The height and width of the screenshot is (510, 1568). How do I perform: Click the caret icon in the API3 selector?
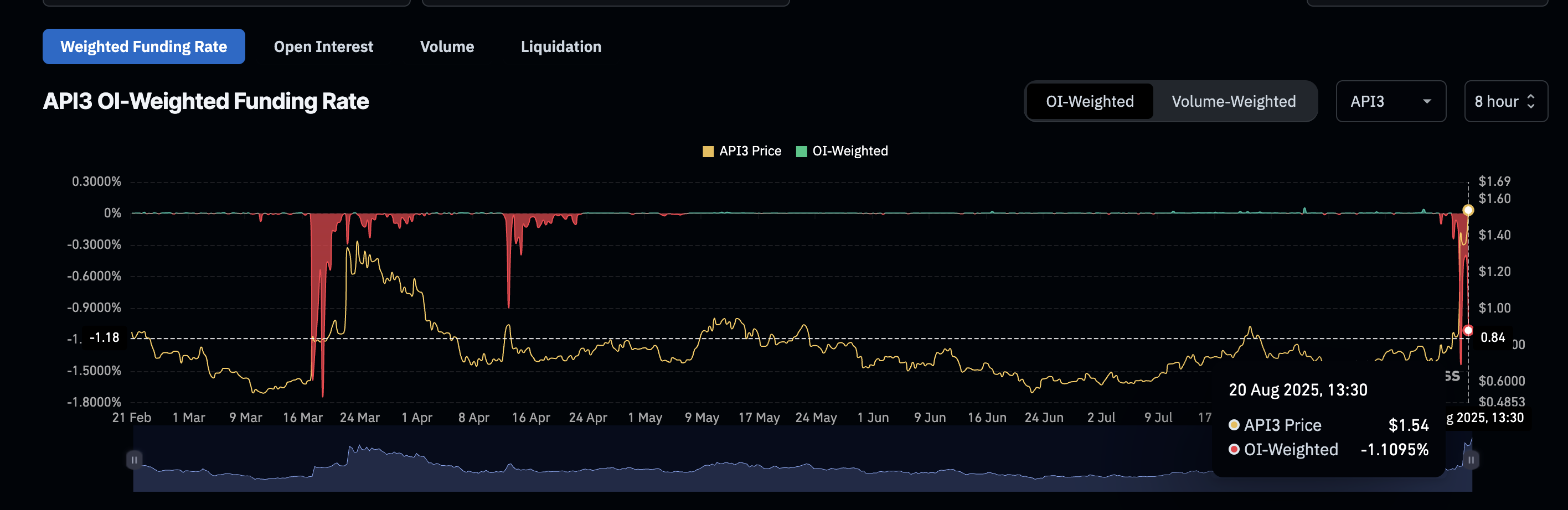click(x=1427, y=102)
